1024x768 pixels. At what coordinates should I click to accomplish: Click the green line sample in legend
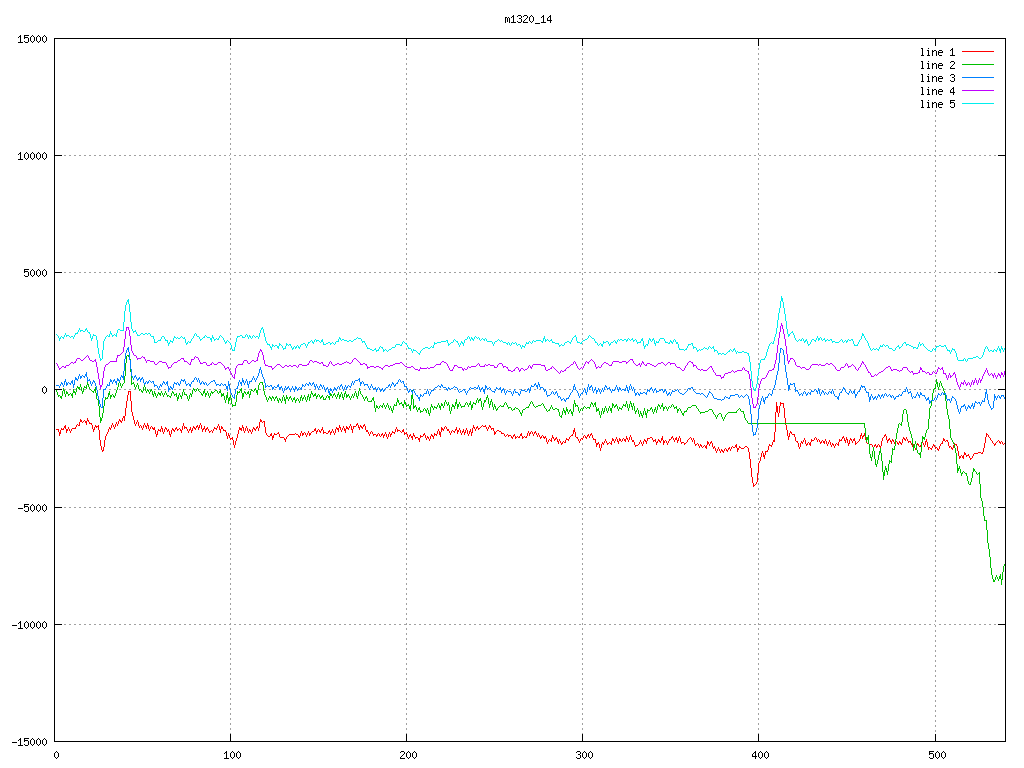(x=979, y=65)
